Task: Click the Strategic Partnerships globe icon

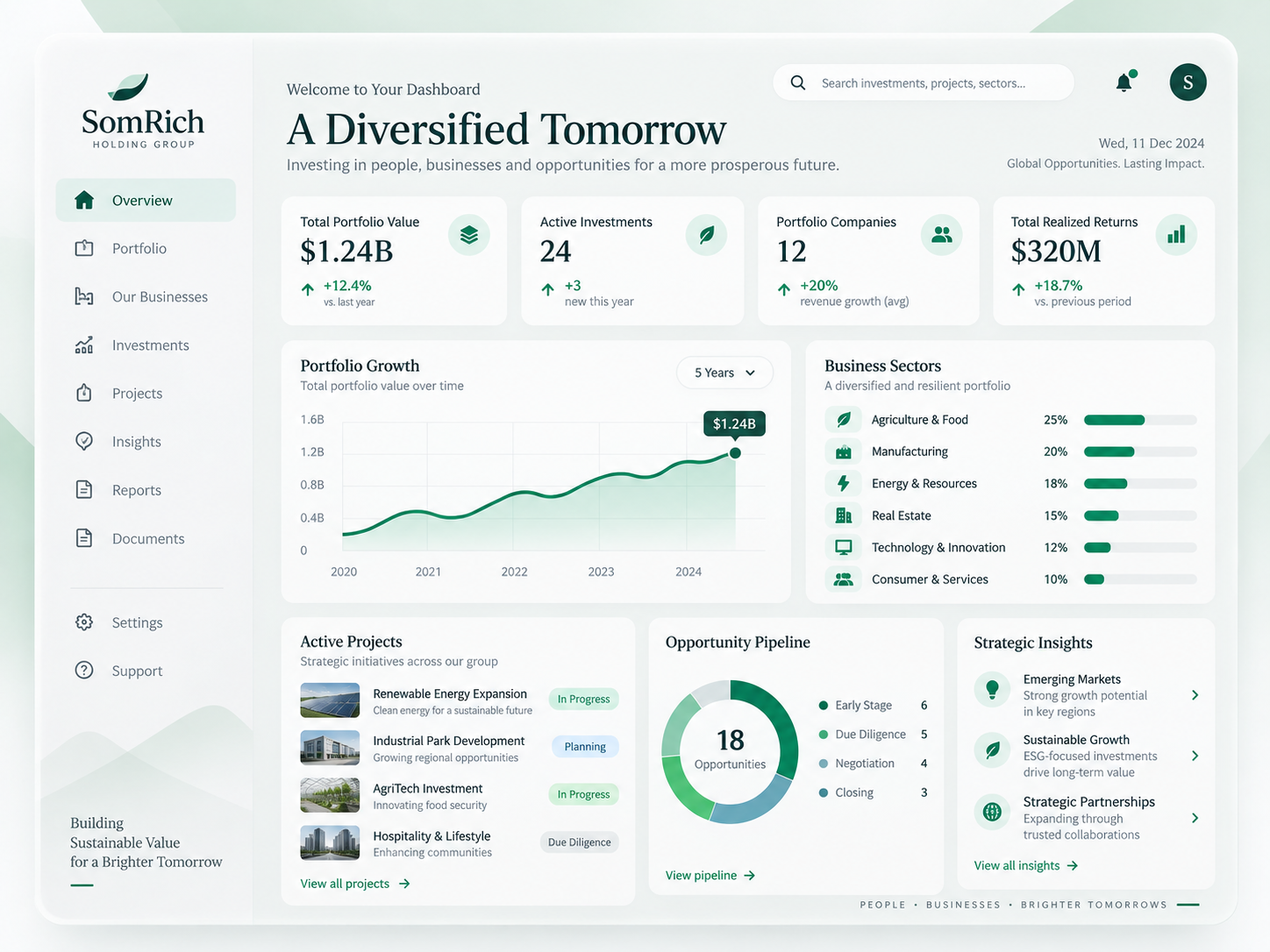Action: 993,812
